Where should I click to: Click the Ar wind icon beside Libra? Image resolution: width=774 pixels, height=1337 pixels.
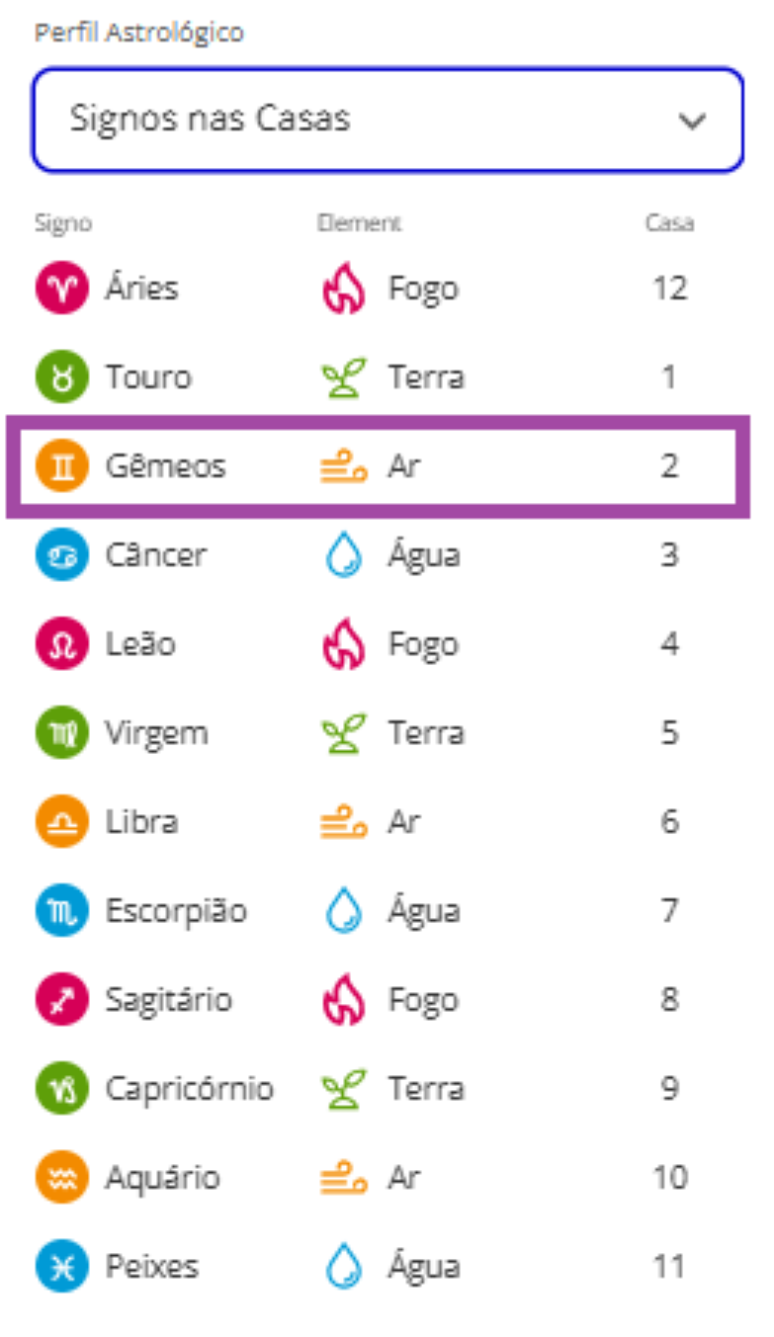tap(344, 822)
